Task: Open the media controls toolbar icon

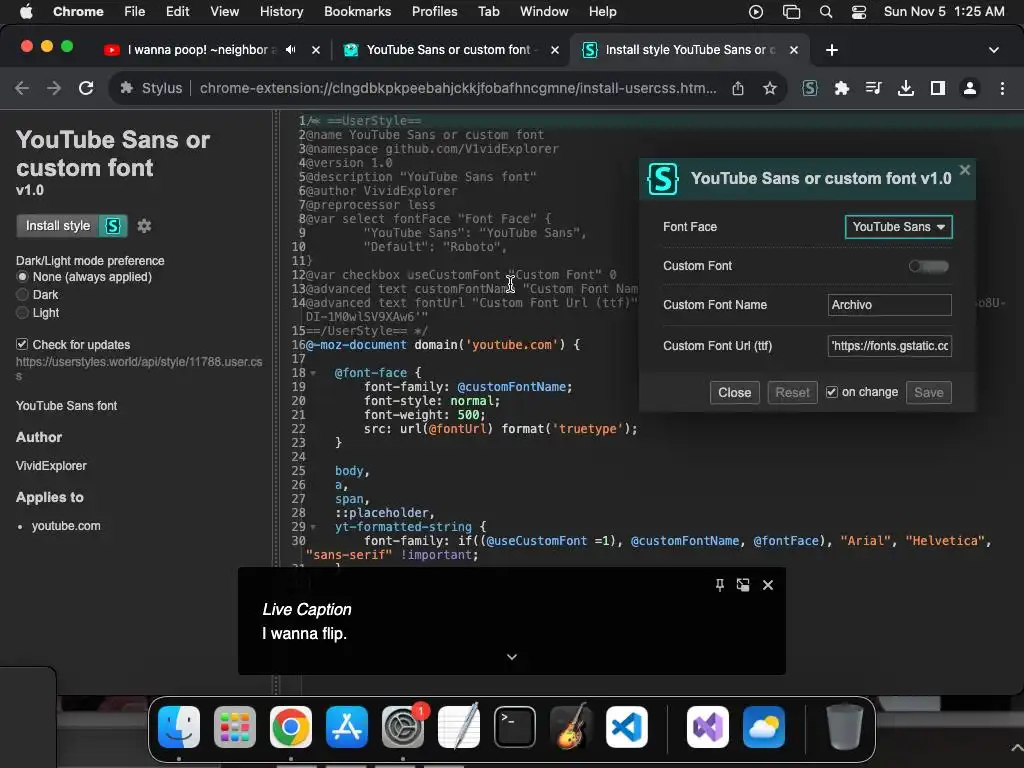Action: pos(874,88)
